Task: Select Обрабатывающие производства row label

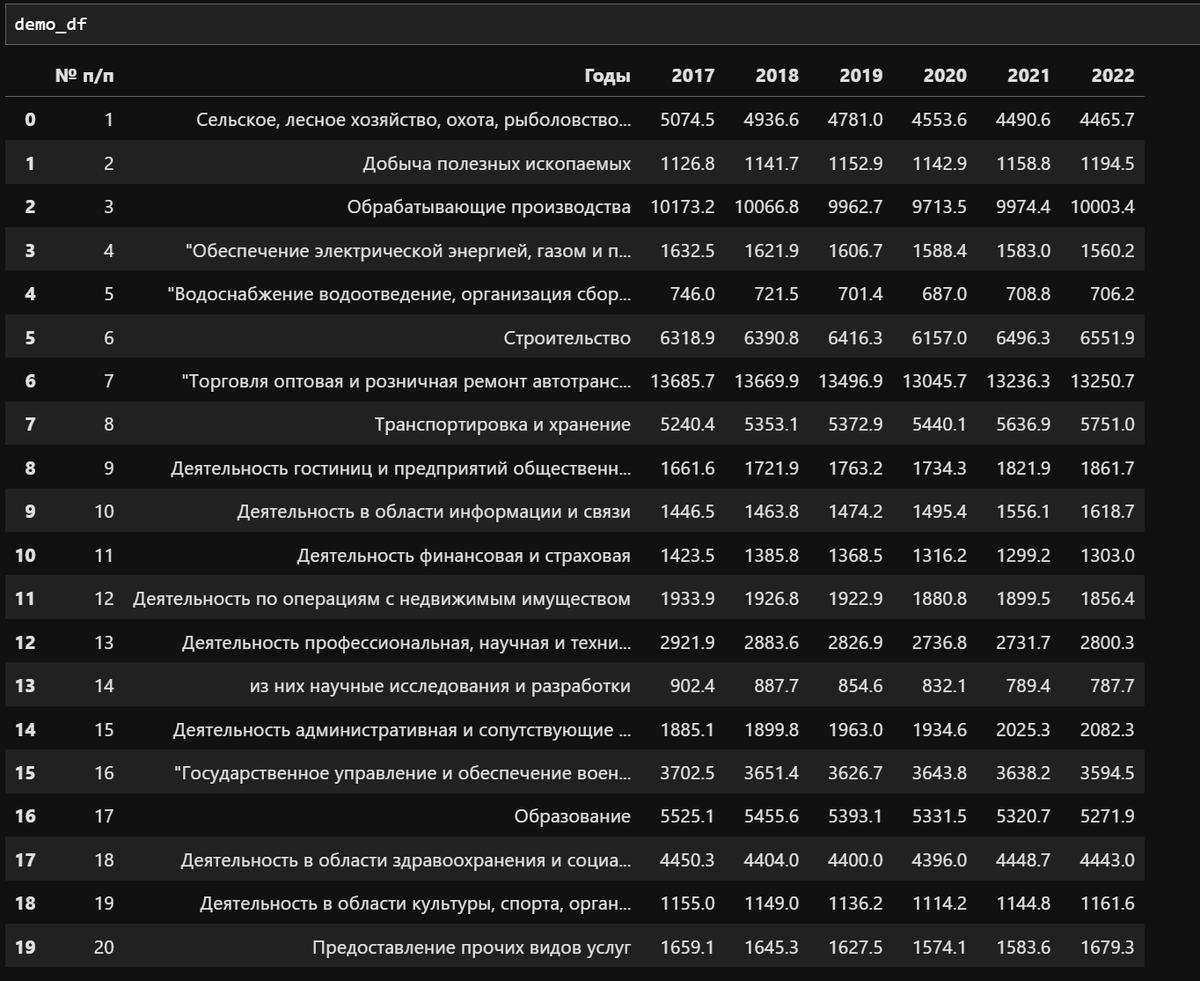Action: [489, 207]
